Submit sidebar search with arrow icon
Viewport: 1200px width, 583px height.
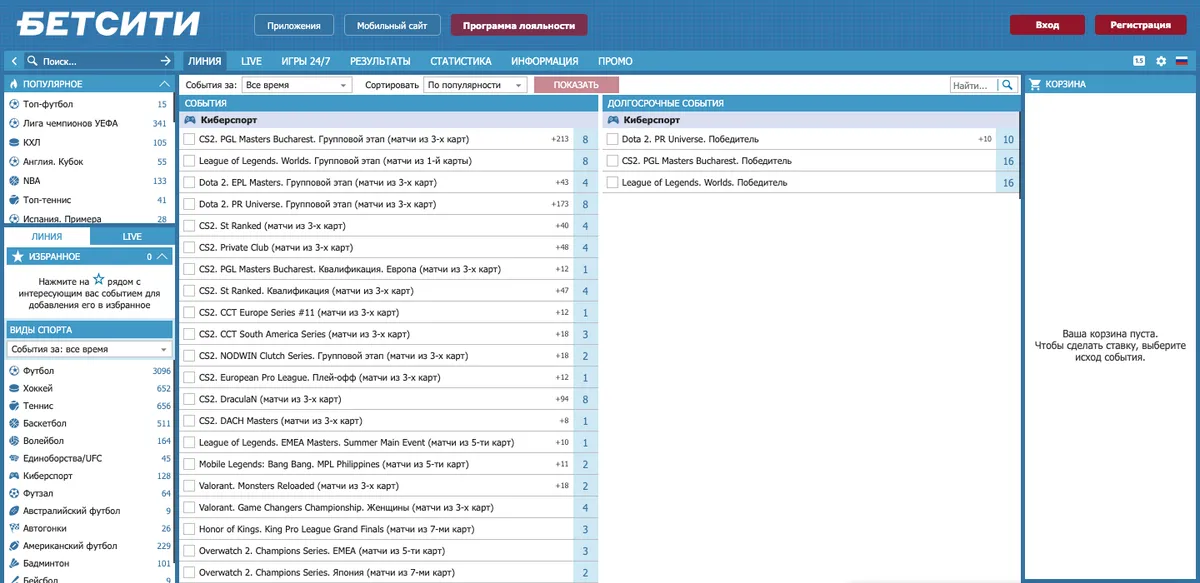pos(166,61)
